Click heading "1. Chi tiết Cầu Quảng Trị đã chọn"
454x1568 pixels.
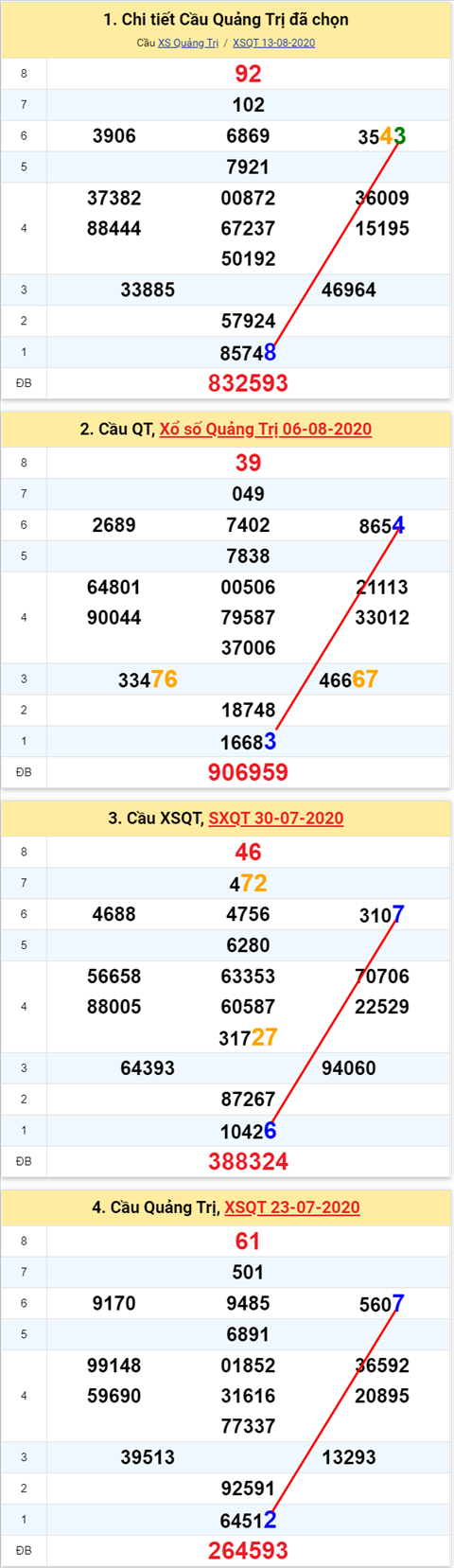pyautogui.click(x=226, y=19)
